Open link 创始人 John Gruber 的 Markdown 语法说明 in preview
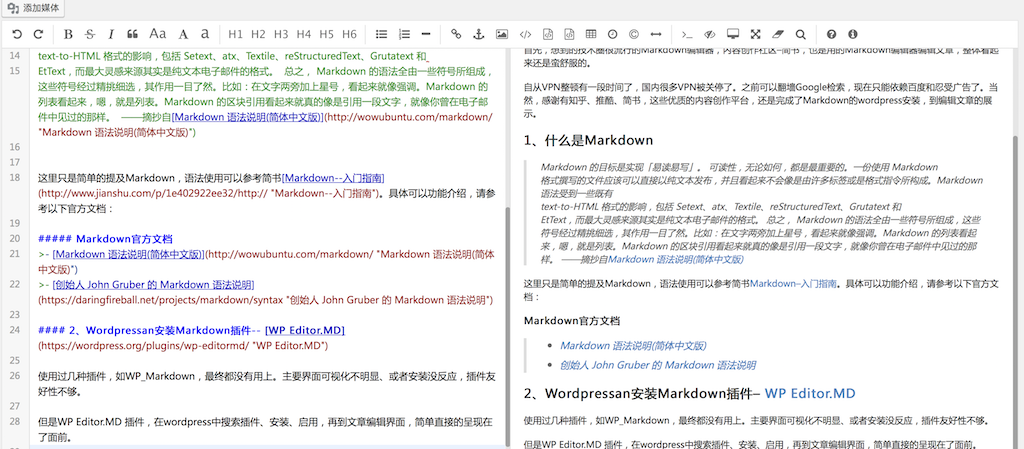Screen dimensions: 1024x449 (658, 365)
